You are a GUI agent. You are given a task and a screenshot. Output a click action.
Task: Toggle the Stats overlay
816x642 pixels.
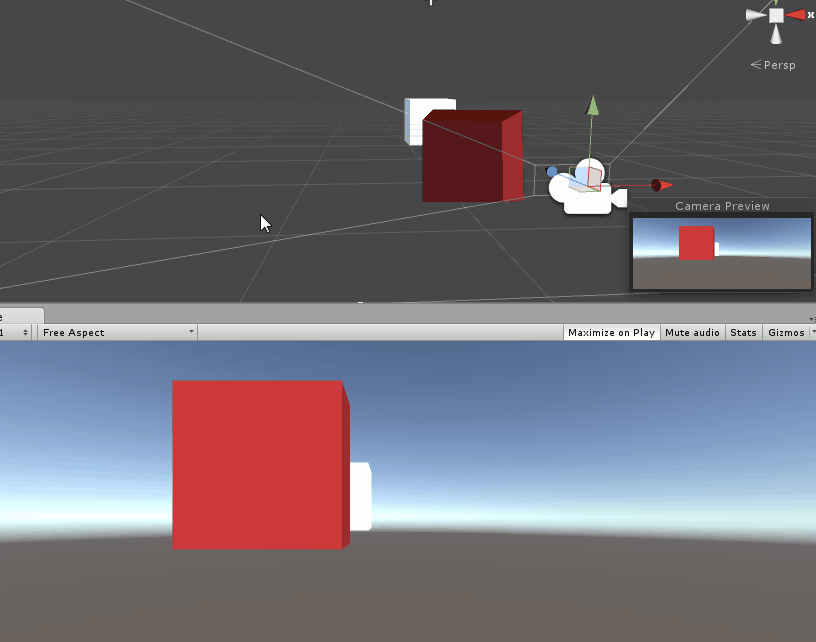pos(743,332)
